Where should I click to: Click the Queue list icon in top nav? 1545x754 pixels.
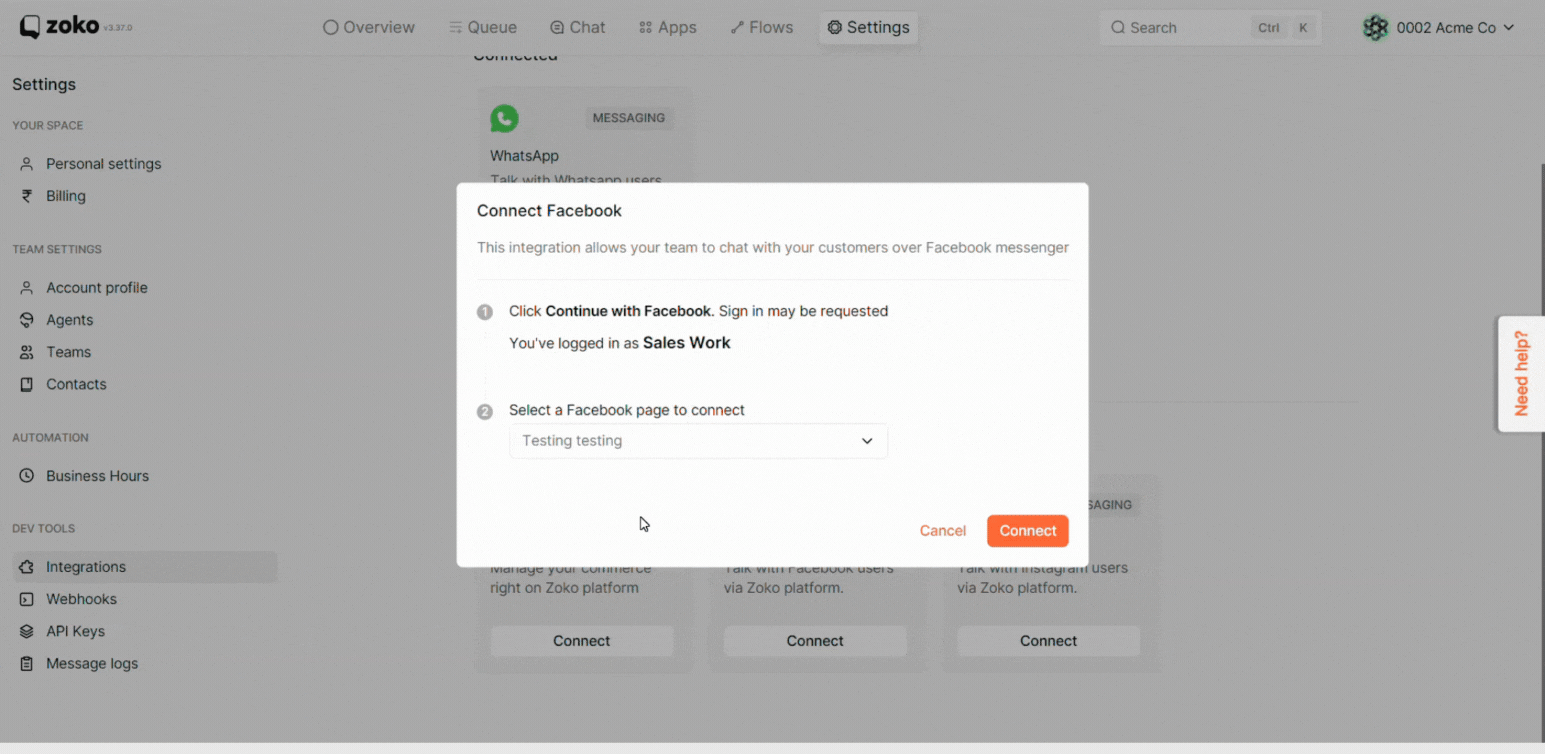pyautogui.click(x=455, y=27)
